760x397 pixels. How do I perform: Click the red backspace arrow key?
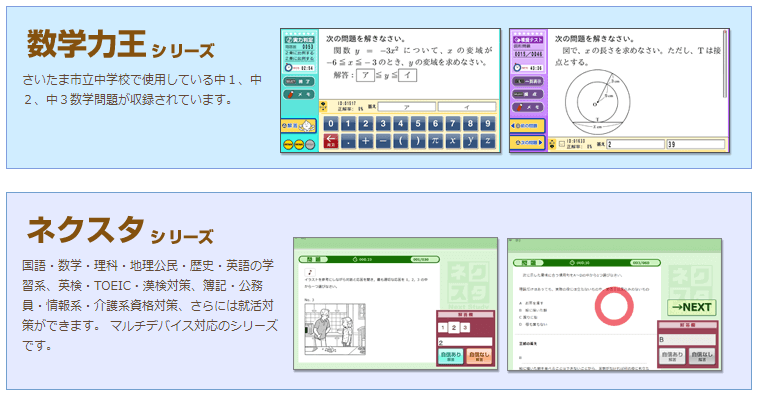pyautogui.click(x=331, y=141)
